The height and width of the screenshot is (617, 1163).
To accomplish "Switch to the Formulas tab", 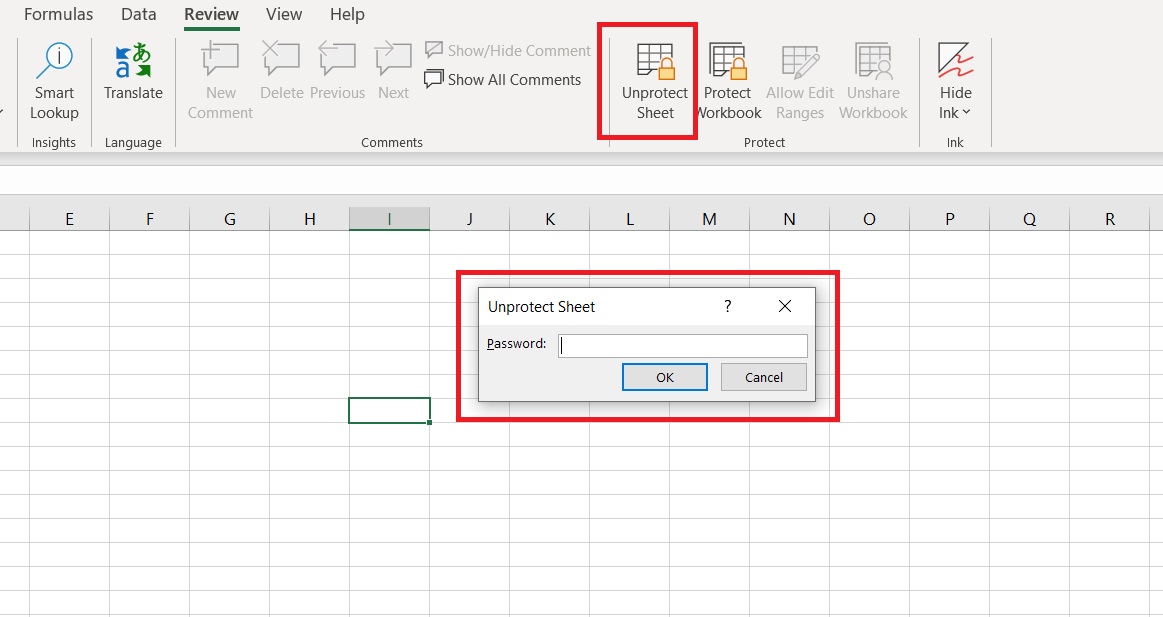I will point(59,14).
